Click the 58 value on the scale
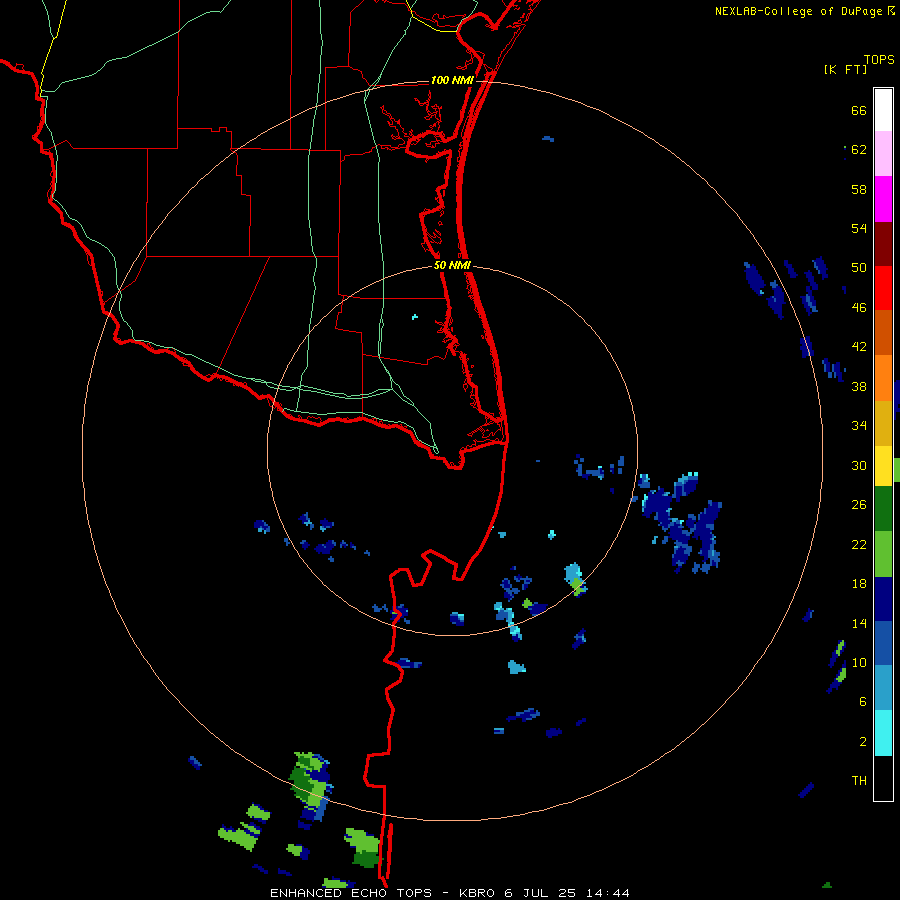 click(859, 189)
